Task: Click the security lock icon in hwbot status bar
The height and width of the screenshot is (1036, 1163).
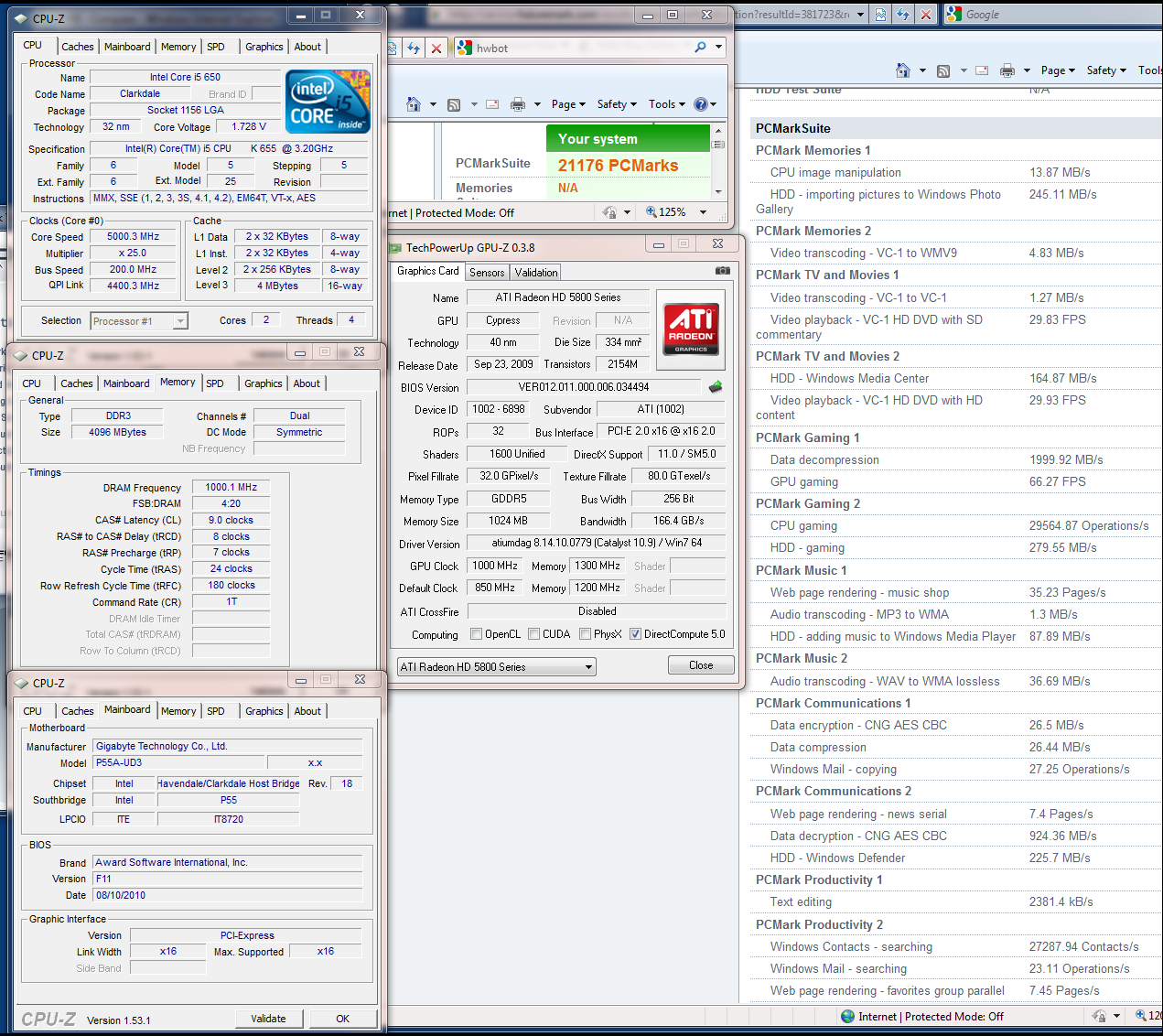Action: (610, 212)
